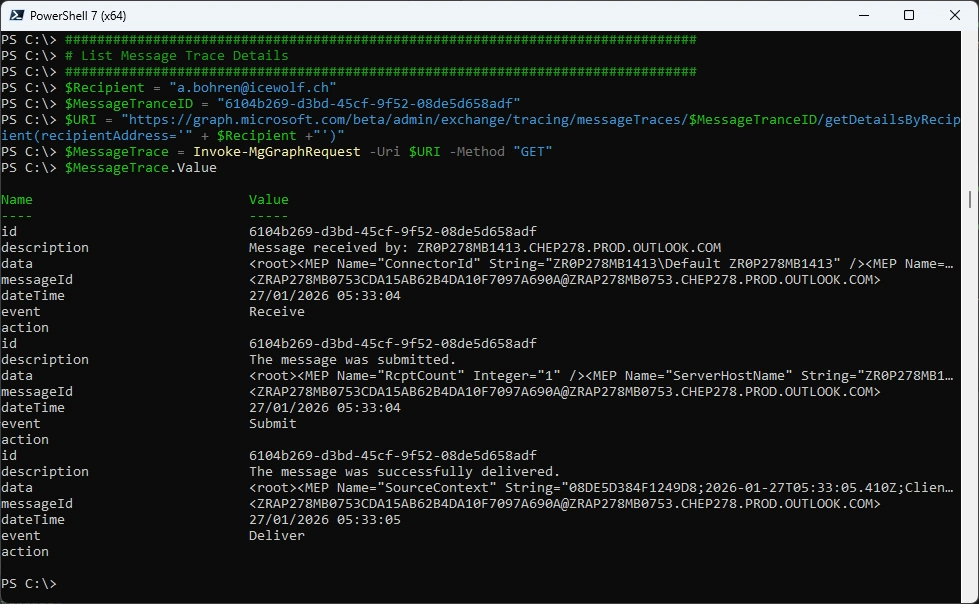Close the PowerShell 7 window
Viewport: 979px width, 604px height.
coord(954,15)
